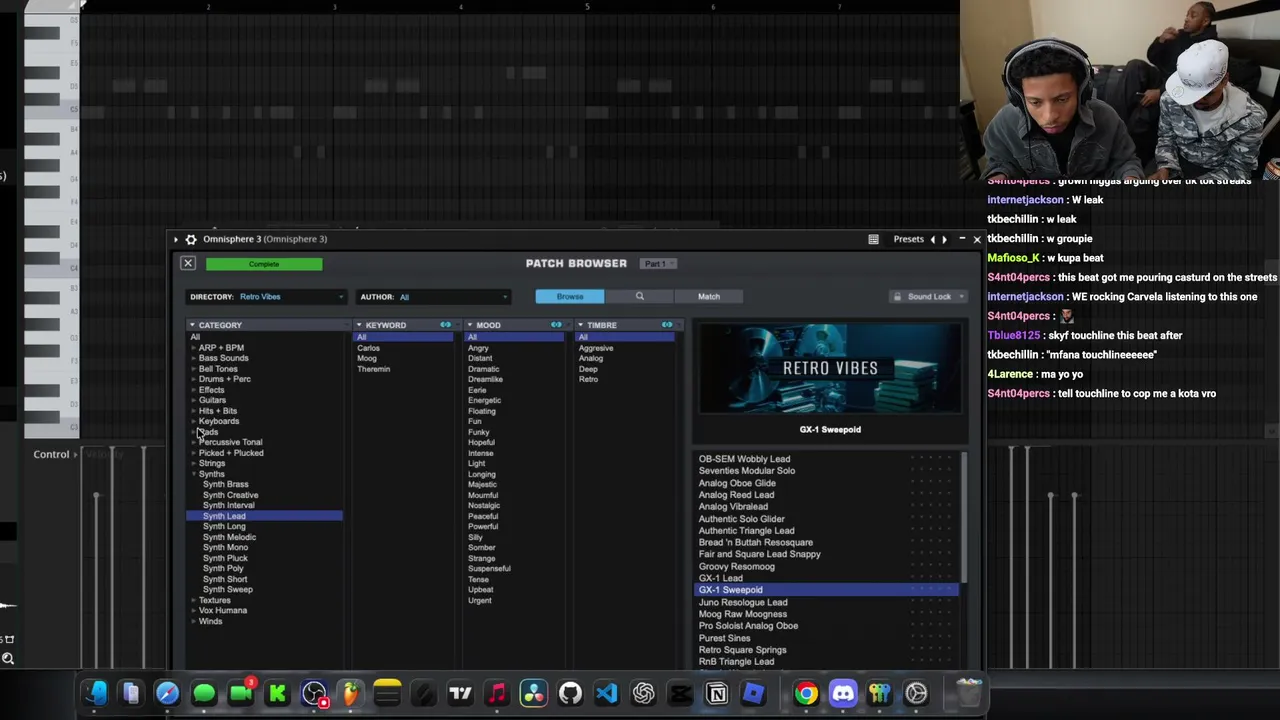This screenshot has width=1280, height=720.
Task: Click the plugin preset list icon beside Presets
Action: point(873,239)
